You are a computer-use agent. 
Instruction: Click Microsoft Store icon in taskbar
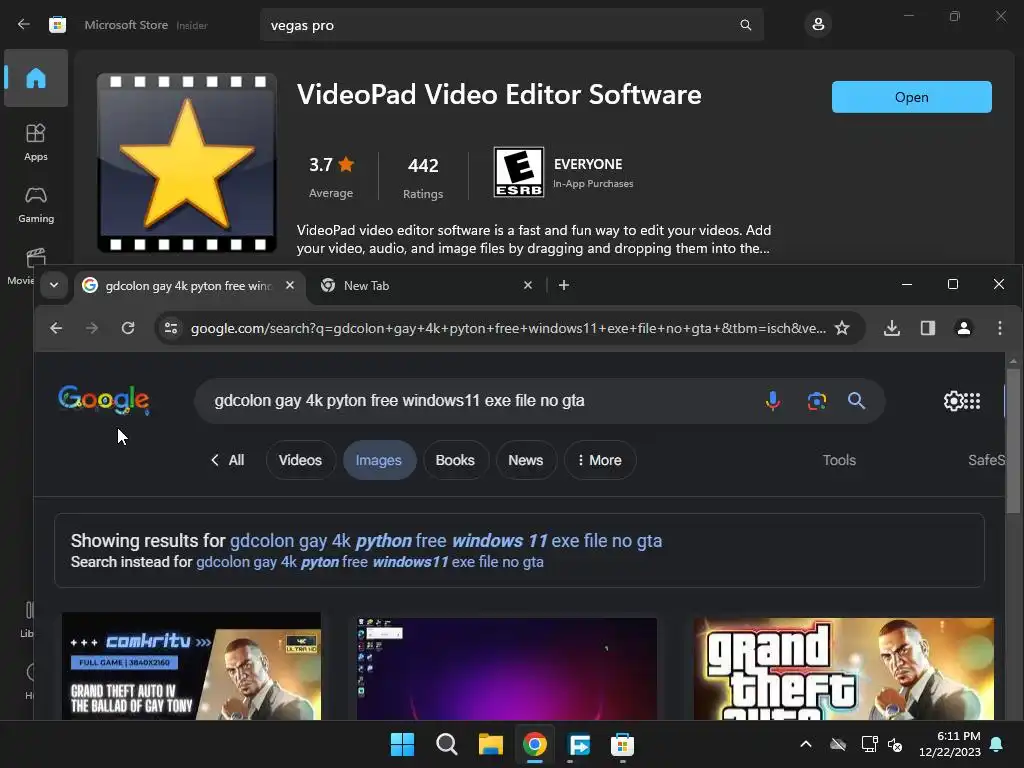click(x=622, y=744)
